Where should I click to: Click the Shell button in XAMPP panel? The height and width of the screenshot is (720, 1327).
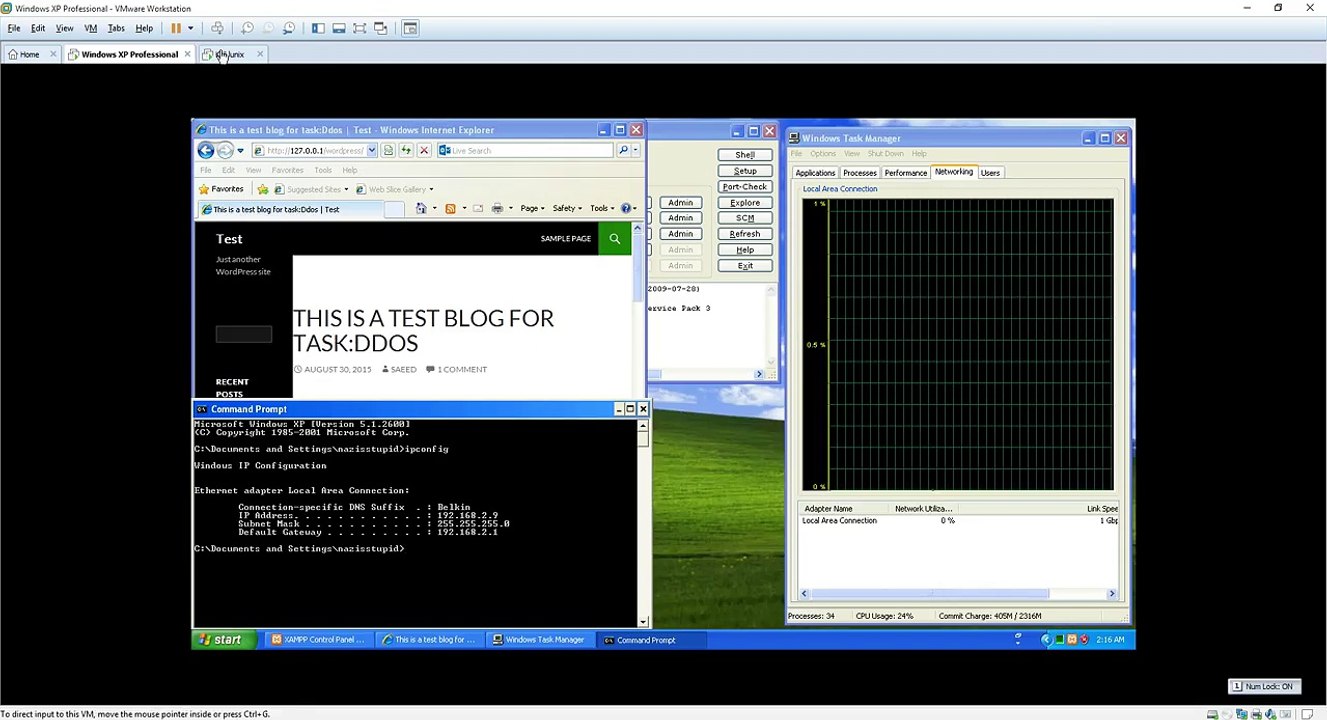coord(745,155)
